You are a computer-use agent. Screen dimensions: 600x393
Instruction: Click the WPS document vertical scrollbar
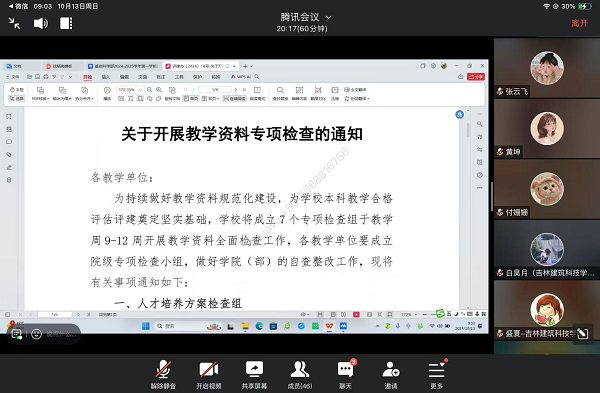pos(468,130)
